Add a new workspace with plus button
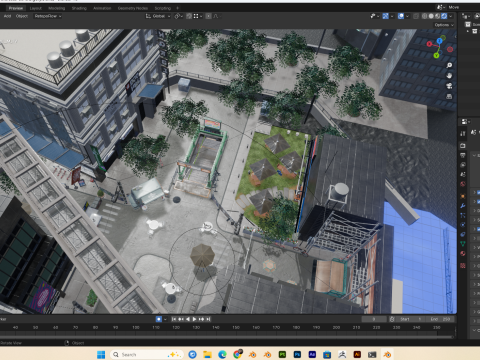This screenshot has width=480, height=360. (178, 8)
